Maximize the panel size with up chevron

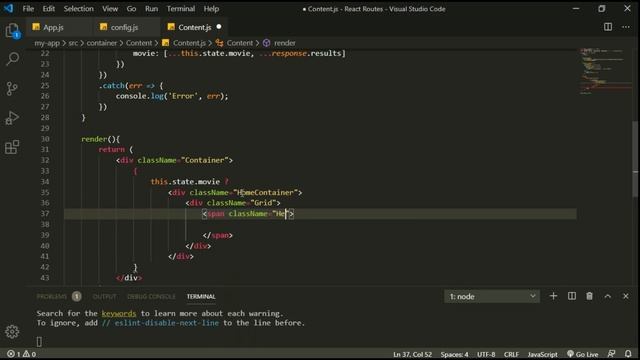tap(608, 296)
